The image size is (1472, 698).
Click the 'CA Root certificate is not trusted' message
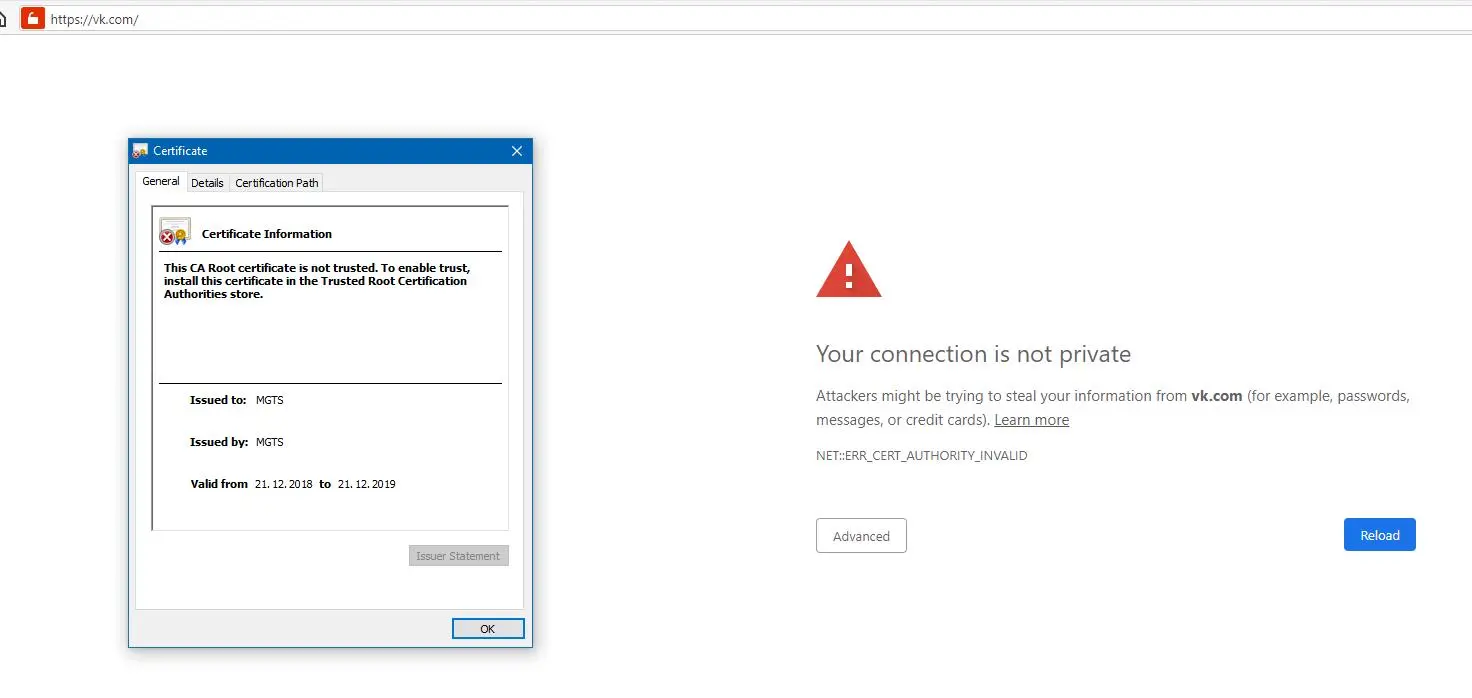(317, 281)
